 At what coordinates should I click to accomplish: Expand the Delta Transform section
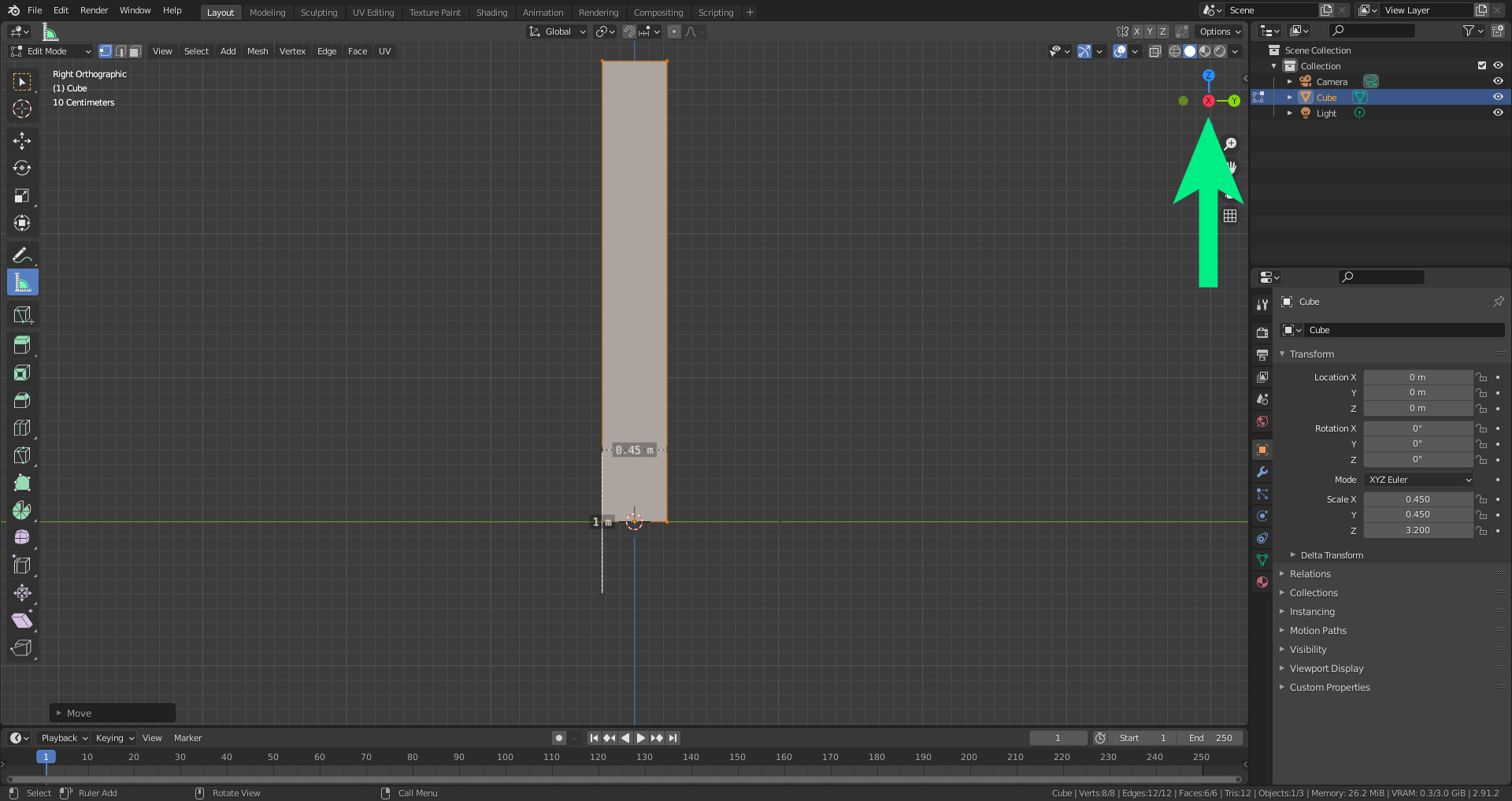point(1331,555)
